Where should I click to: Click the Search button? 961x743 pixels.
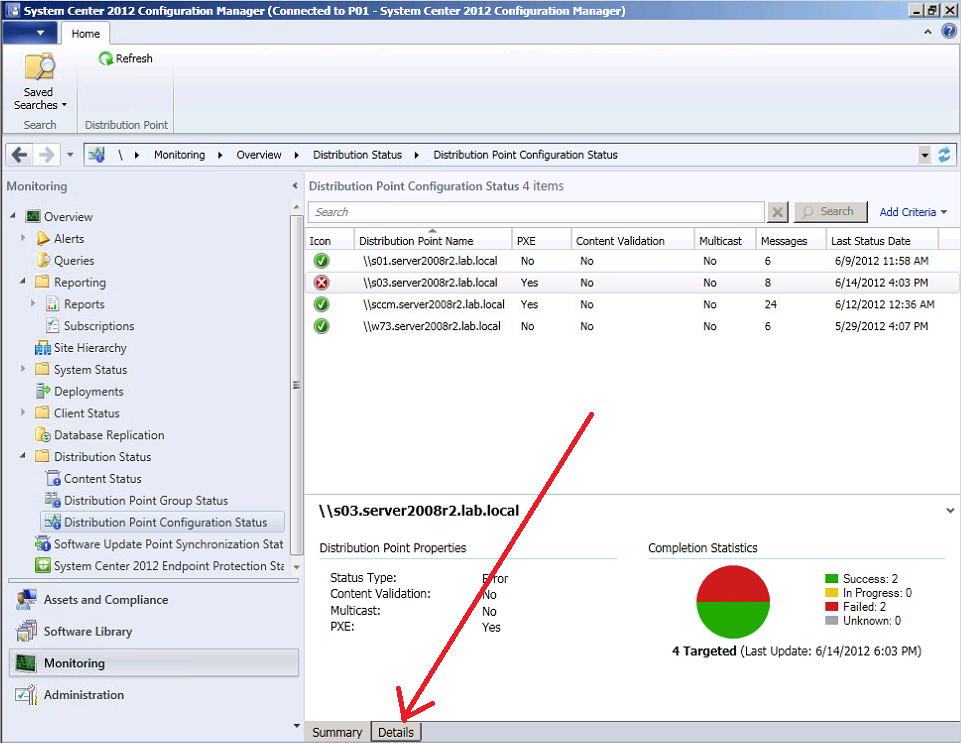(830, 211)
